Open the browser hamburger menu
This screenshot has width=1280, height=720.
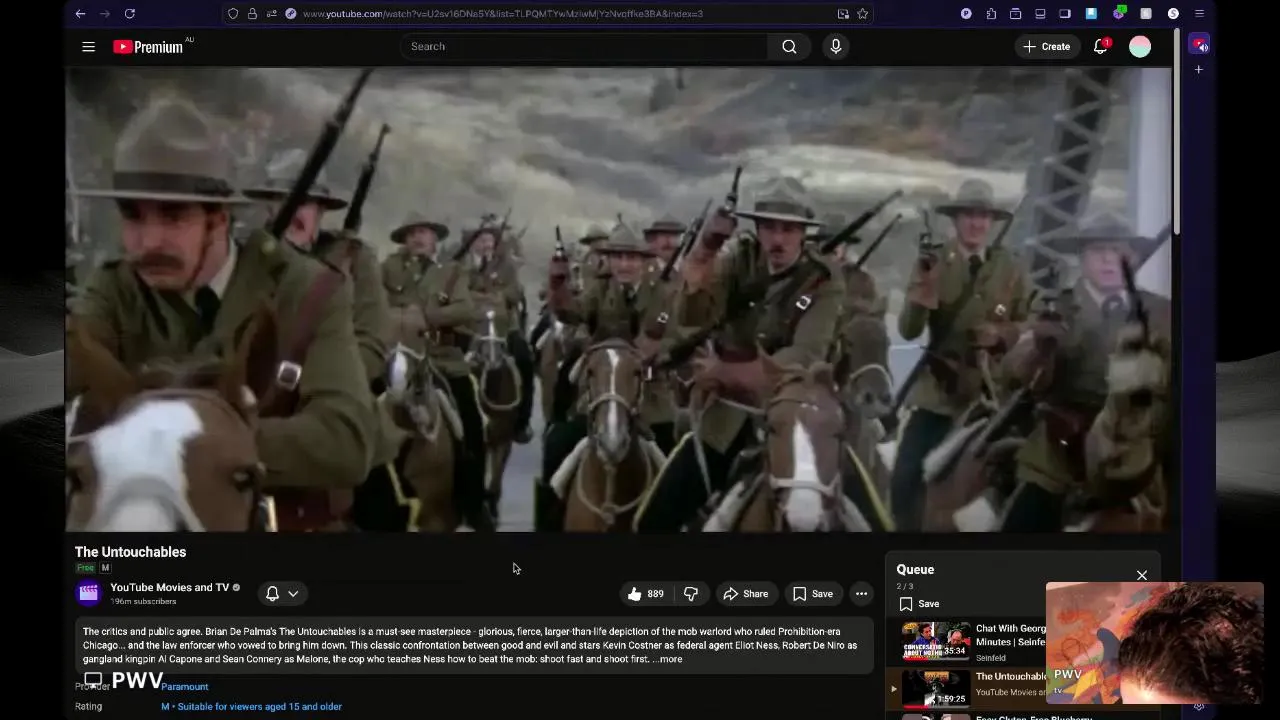click(x=1199, y=14)
